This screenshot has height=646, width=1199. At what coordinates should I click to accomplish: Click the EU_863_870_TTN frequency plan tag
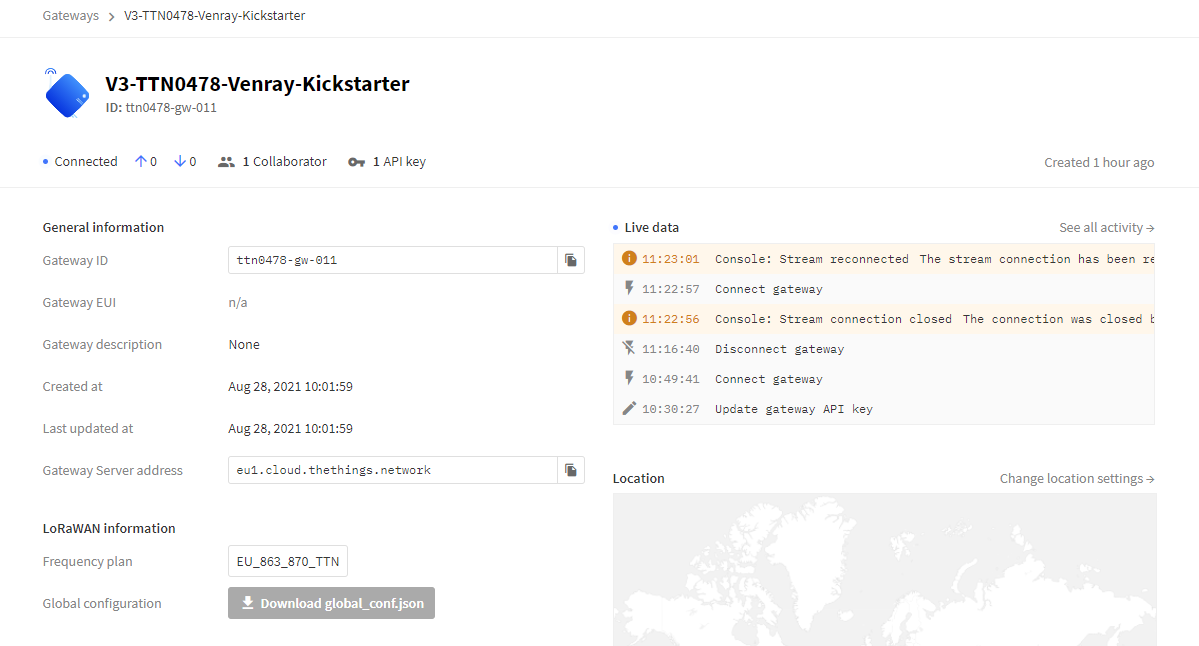pyautogui.click(x=288, y=561)
